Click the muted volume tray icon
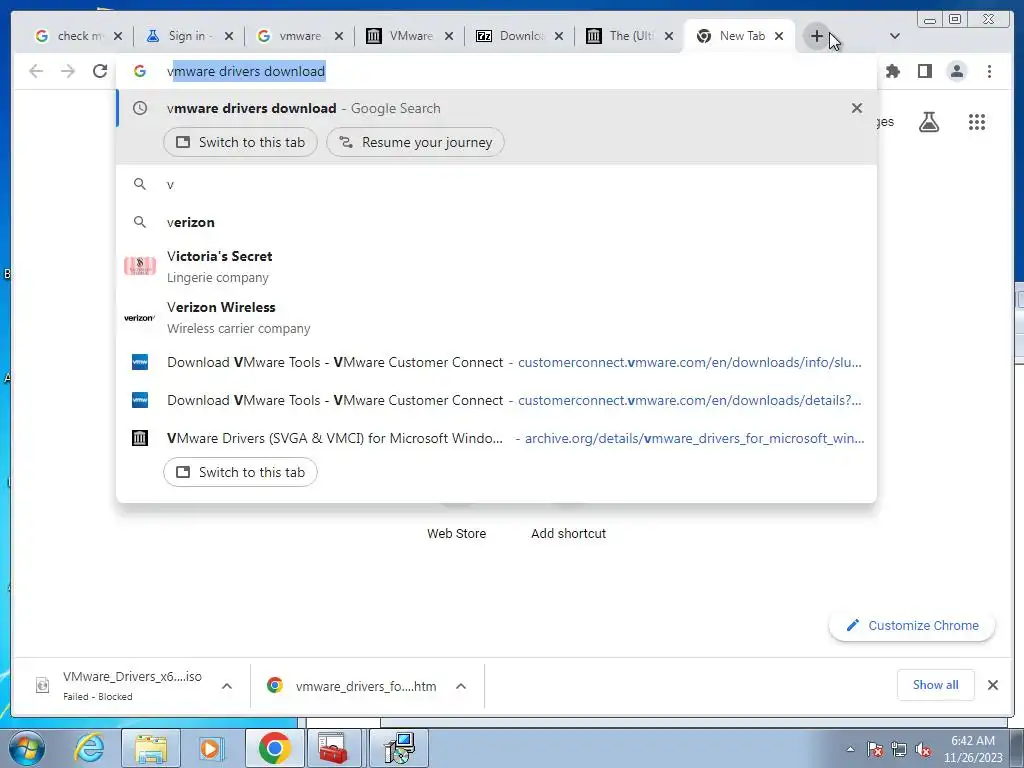Image resolution: width=1024 pixels, height=768 pixels. [x=923, y=749]
